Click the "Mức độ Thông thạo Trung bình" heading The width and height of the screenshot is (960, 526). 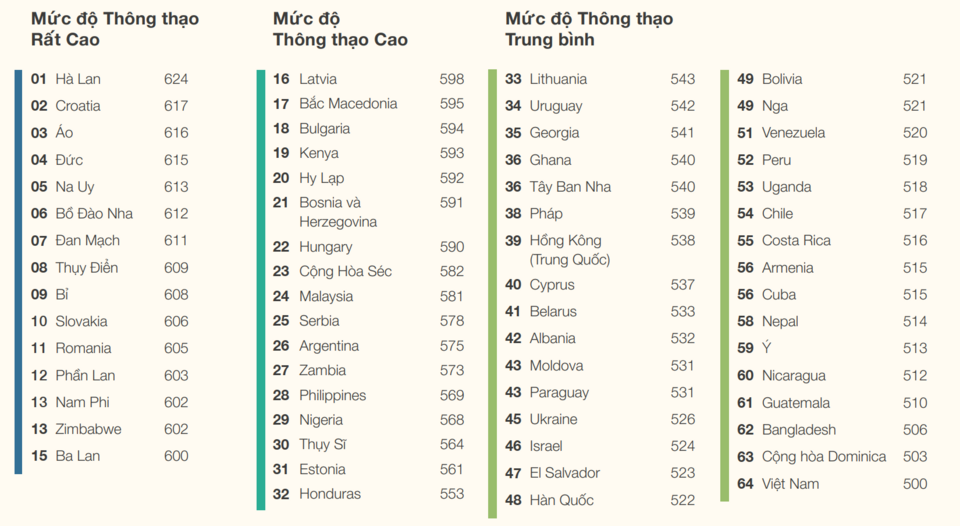[x=589, y=29]
